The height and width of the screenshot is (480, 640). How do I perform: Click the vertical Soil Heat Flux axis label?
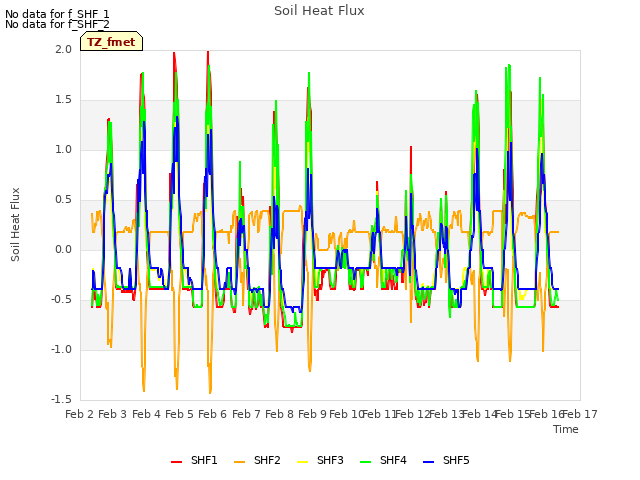tap(15, 224)
